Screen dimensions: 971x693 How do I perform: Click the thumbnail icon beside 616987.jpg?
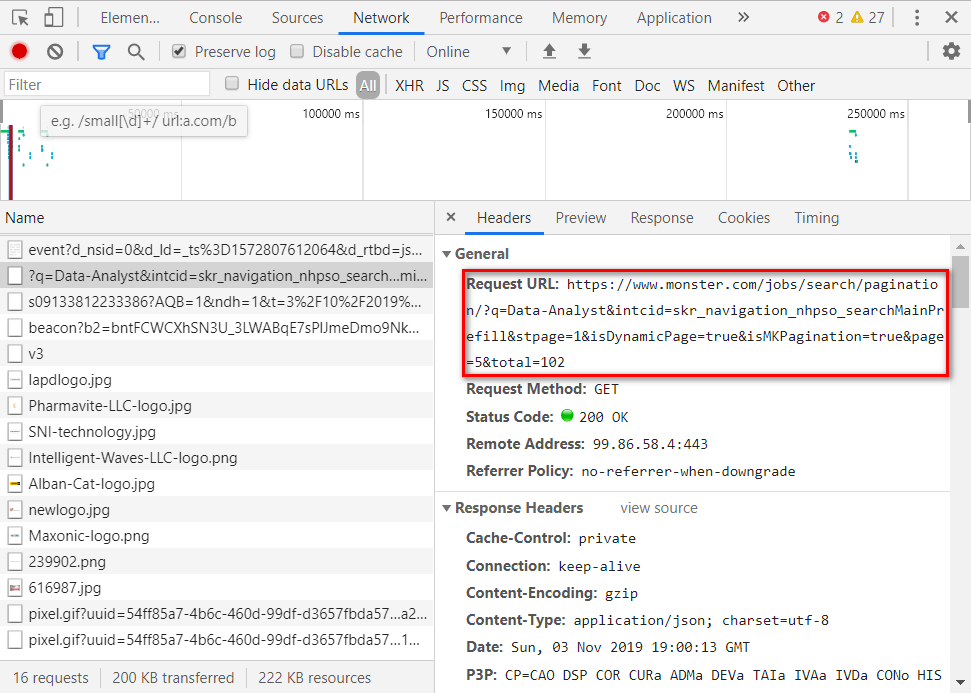point(15,588)
